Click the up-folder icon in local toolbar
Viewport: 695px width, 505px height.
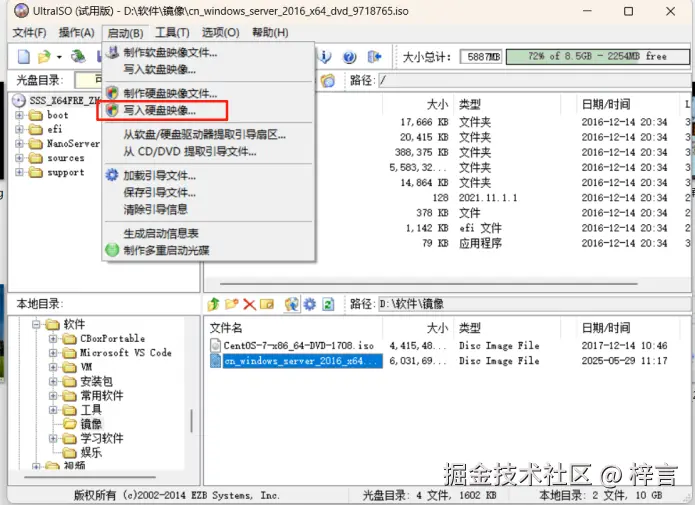point(214,304)
